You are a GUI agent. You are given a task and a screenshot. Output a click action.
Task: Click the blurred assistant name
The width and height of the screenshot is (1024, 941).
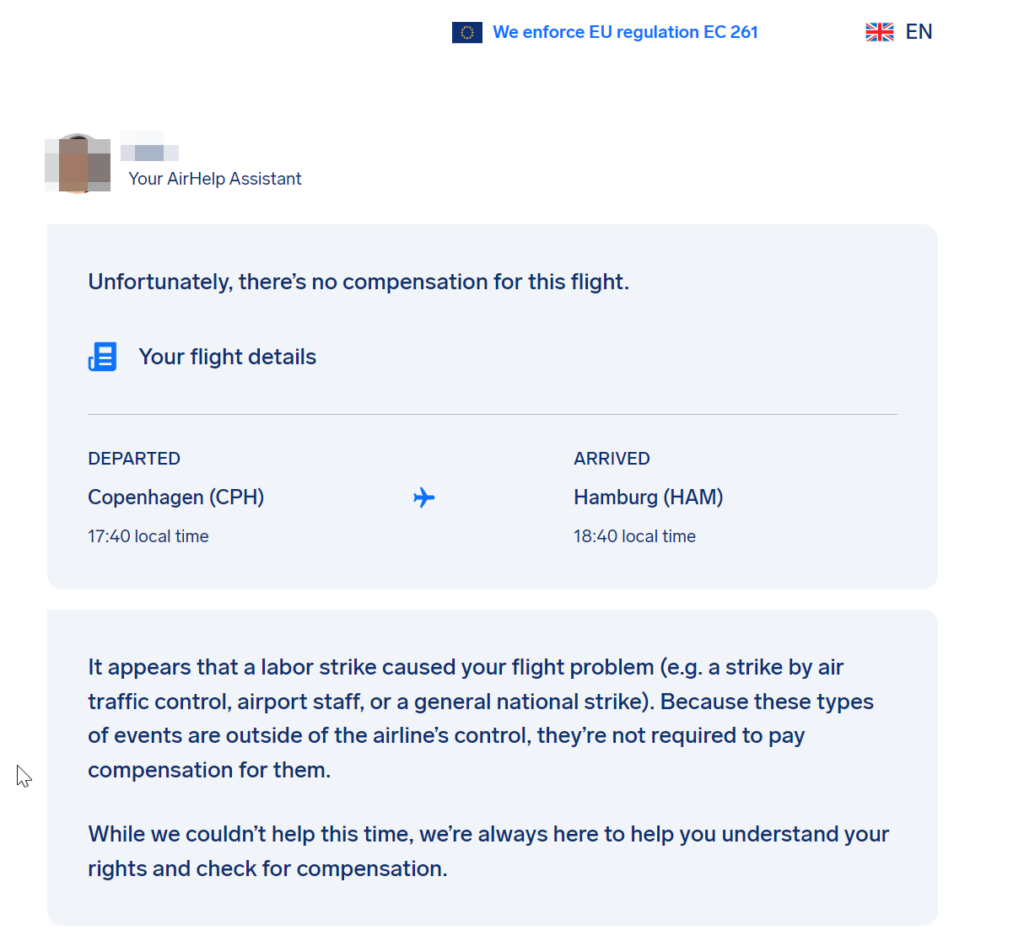pyautogui.click(x=150, y=150)
